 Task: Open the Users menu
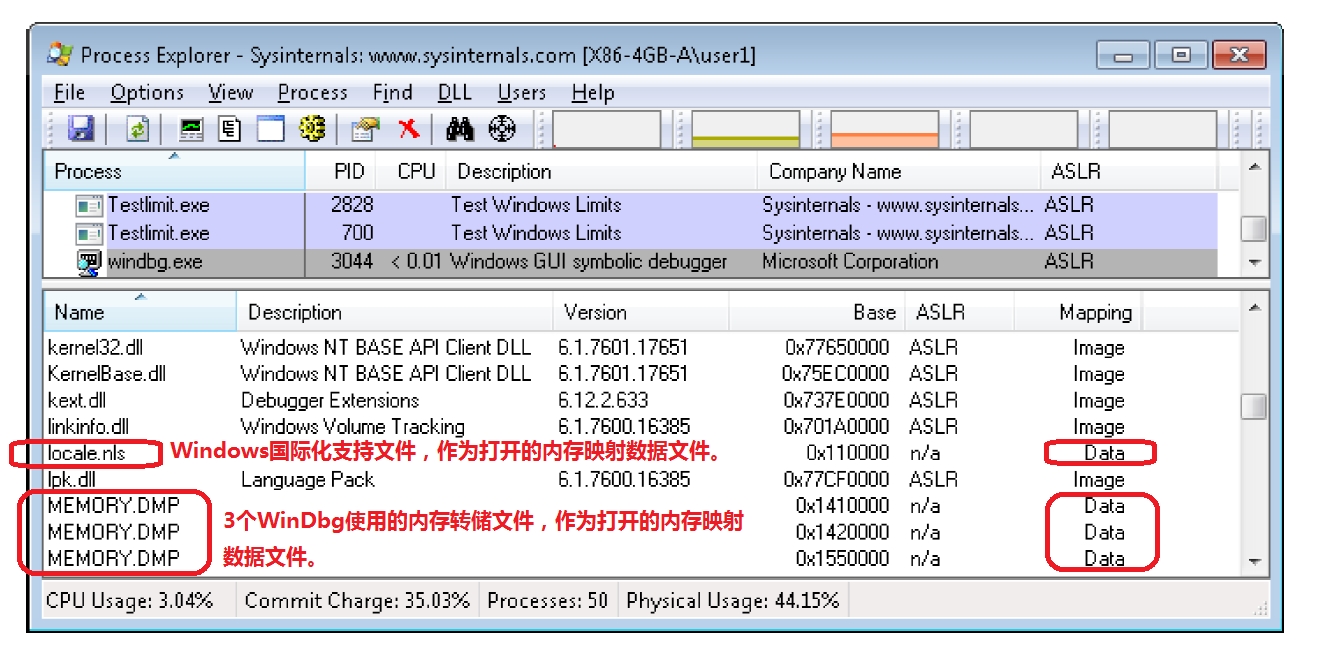pos(521,93)
